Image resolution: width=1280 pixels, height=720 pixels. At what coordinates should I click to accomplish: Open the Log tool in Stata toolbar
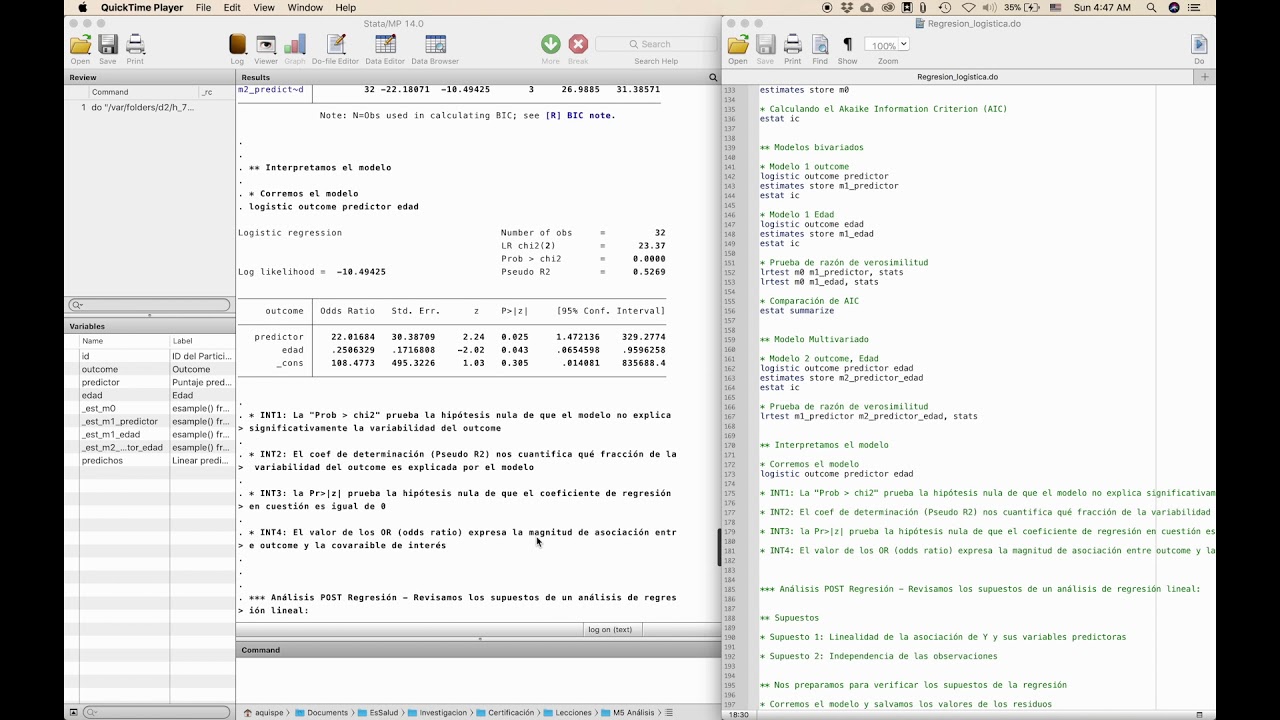(x=237, y=44)
